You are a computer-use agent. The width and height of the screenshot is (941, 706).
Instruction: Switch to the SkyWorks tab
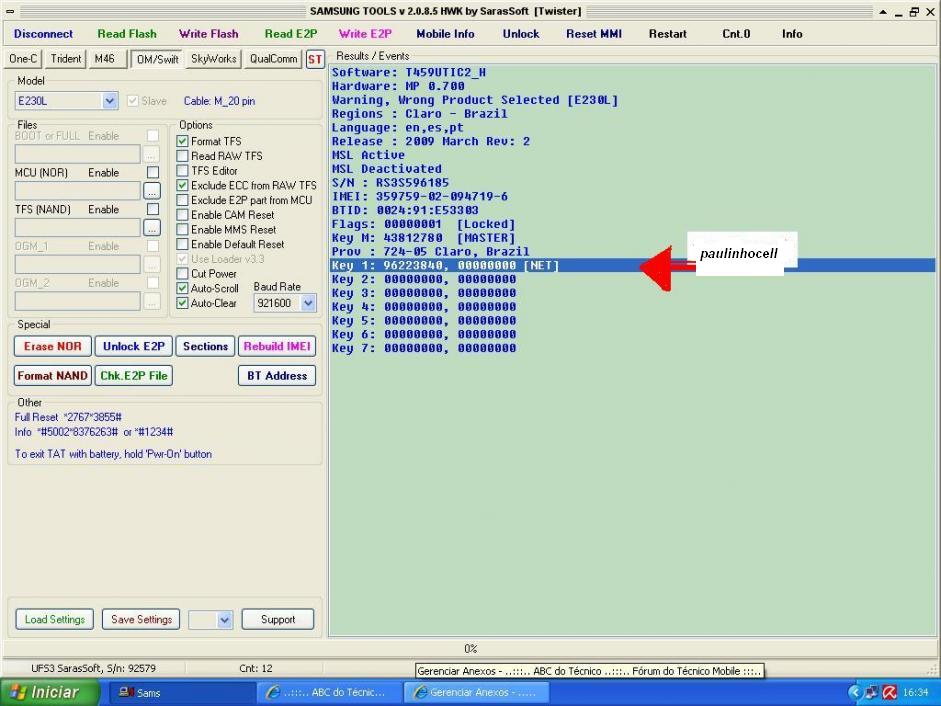[x=214, y=59]
